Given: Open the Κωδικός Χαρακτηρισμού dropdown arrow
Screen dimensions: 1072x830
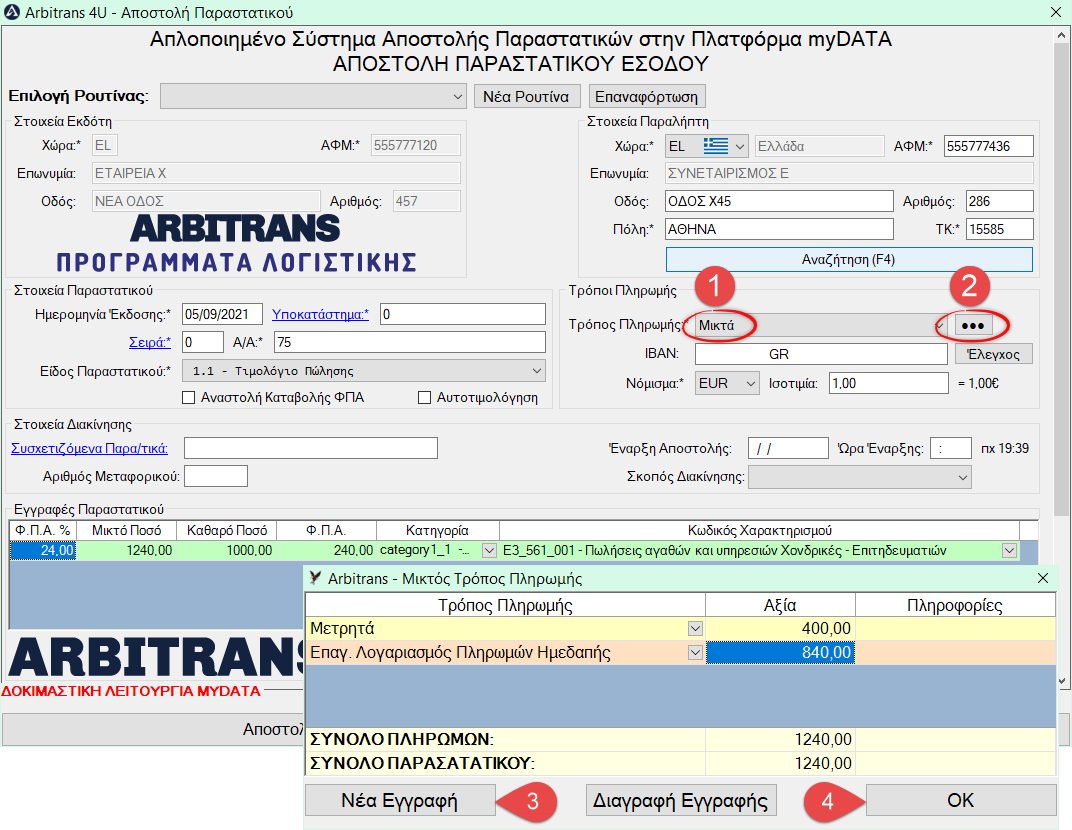Looking at the screenshot, I should (1009, 550).
